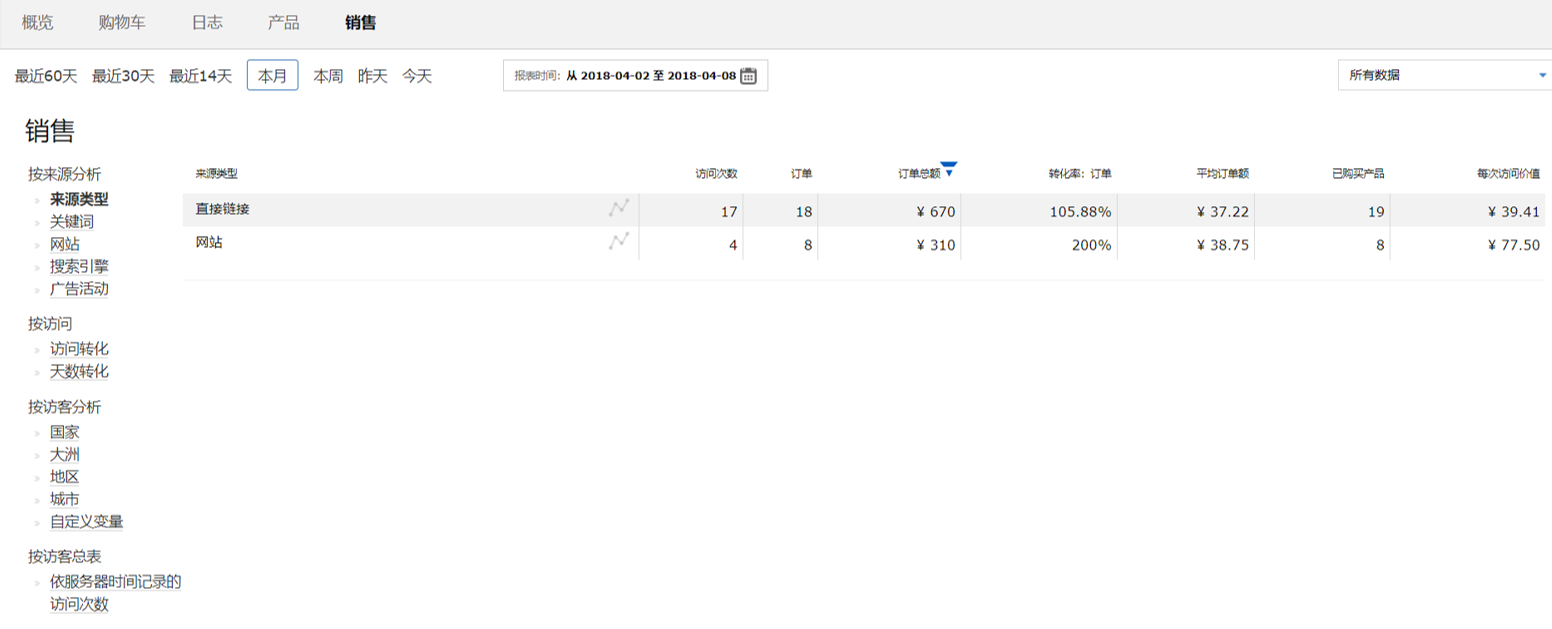Sort by 平均订单额 column header
1552x629 pixels.
point(1222,174)
